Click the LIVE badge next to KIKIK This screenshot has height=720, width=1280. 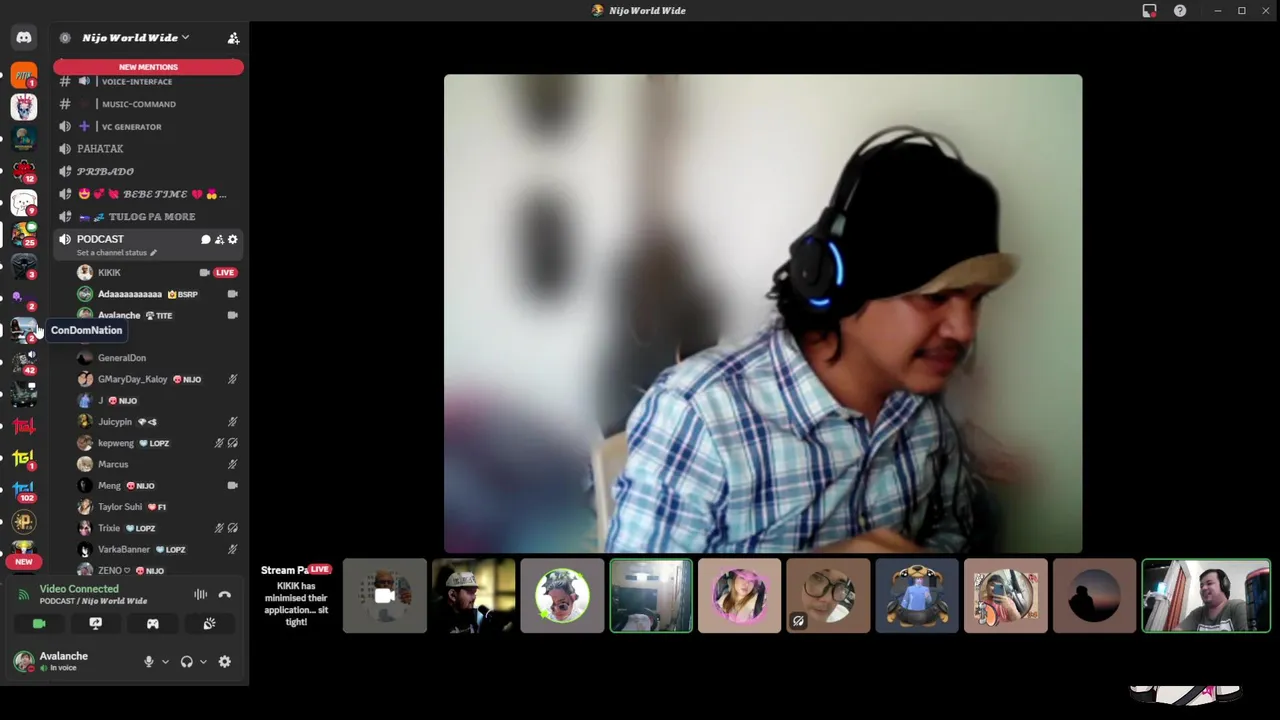tap(225, 273)
